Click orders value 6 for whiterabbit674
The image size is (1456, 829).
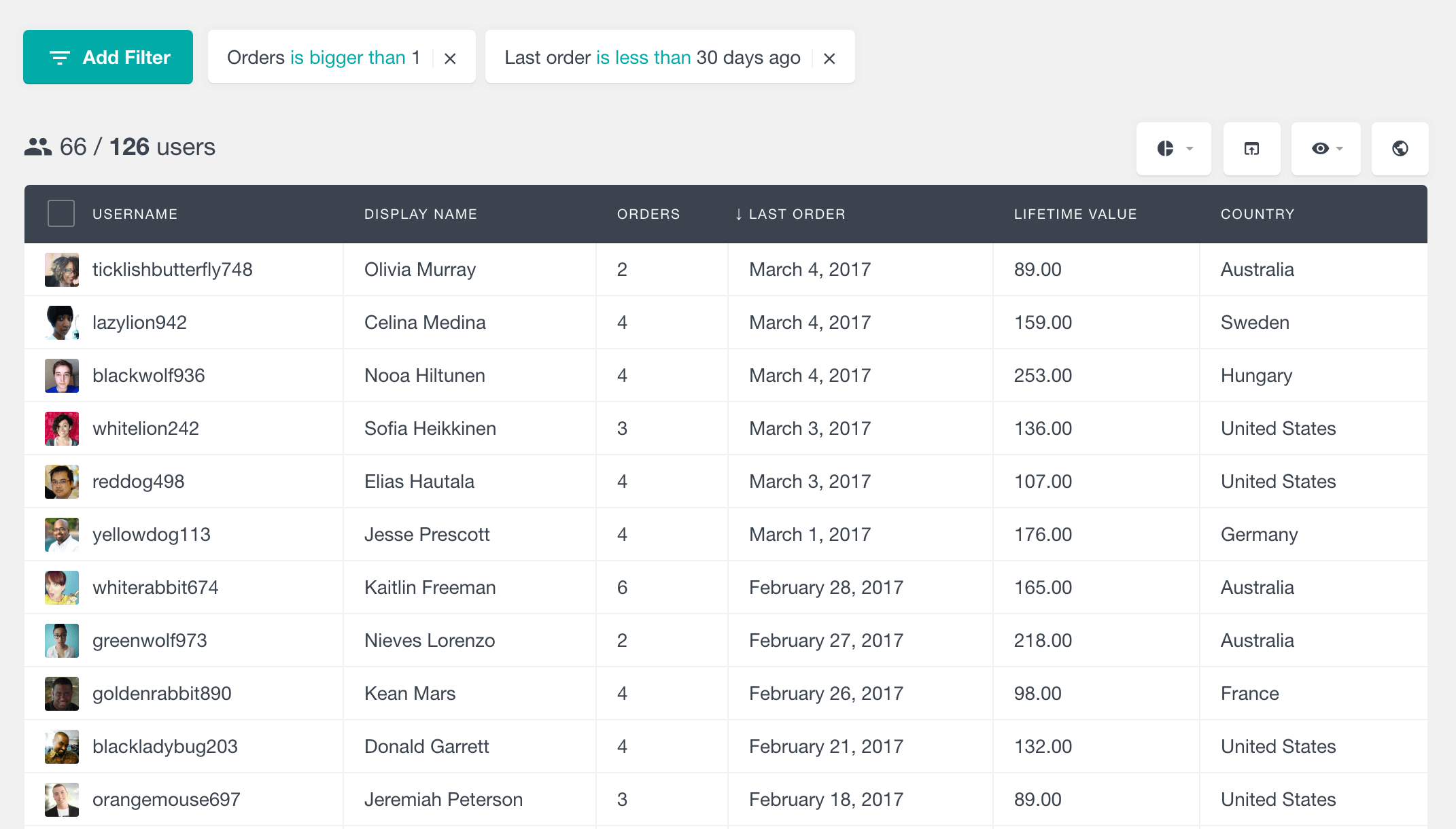[622, 588]
